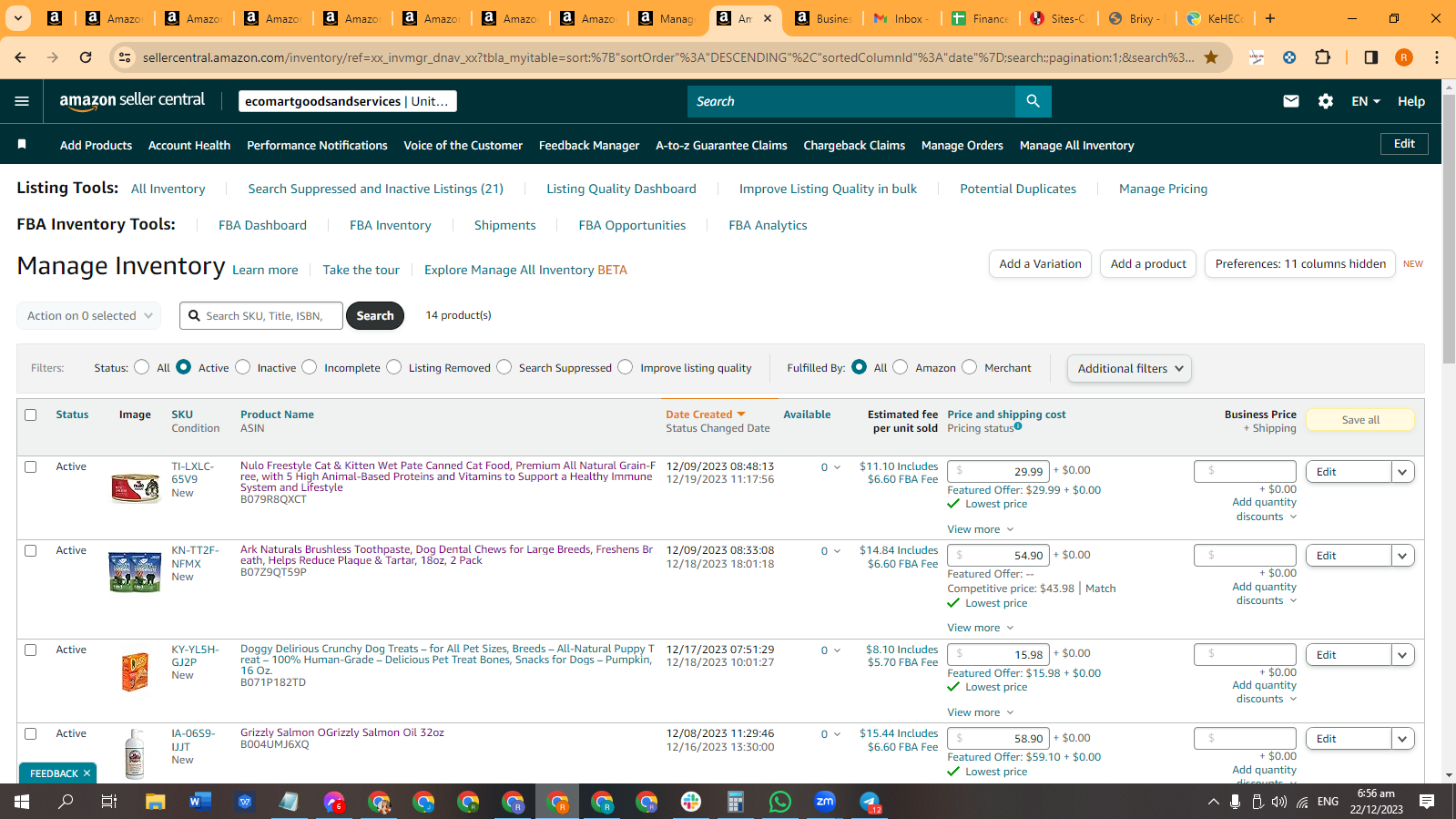The image size is (1456, 819).
Task: Click the Search SKU, Title, ISBN field
Action: [x=261, y=316]
